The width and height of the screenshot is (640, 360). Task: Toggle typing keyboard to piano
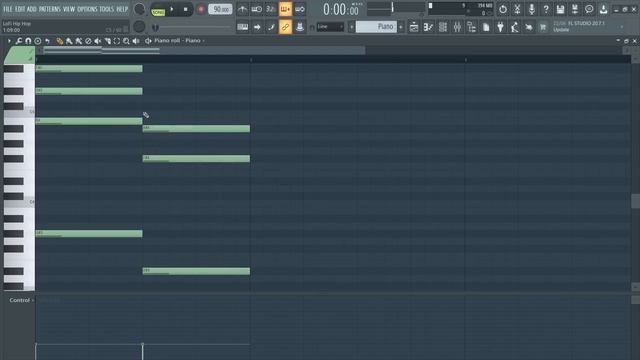[x=242, y=27]
